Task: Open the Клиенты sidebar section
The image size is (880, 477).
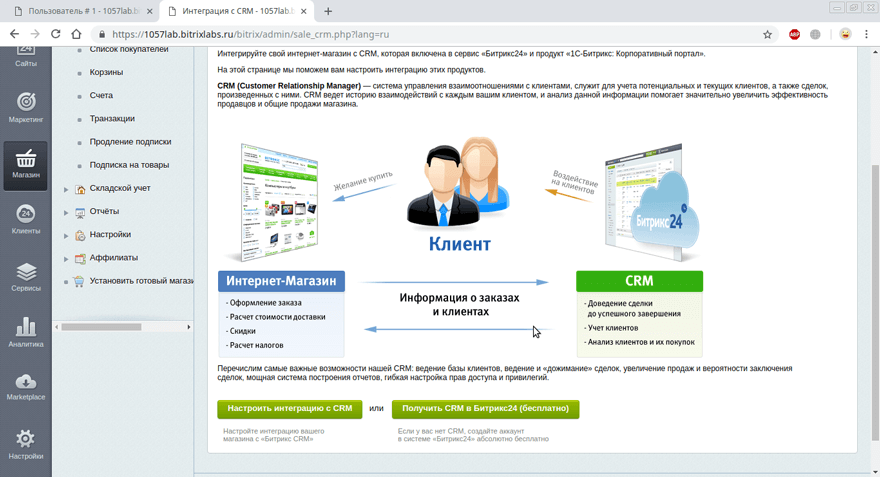Action: tap(26, 219)
